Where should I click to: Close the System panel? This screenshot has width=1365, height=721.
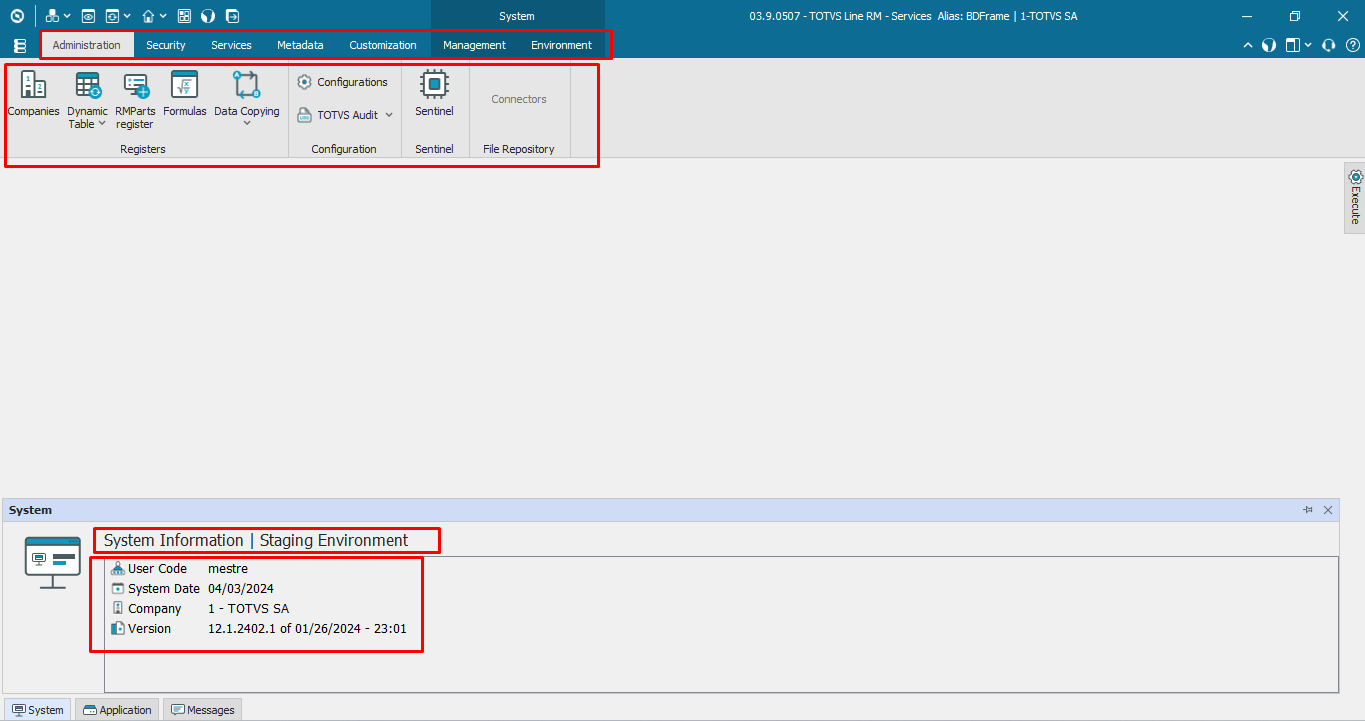[1328, 510]
